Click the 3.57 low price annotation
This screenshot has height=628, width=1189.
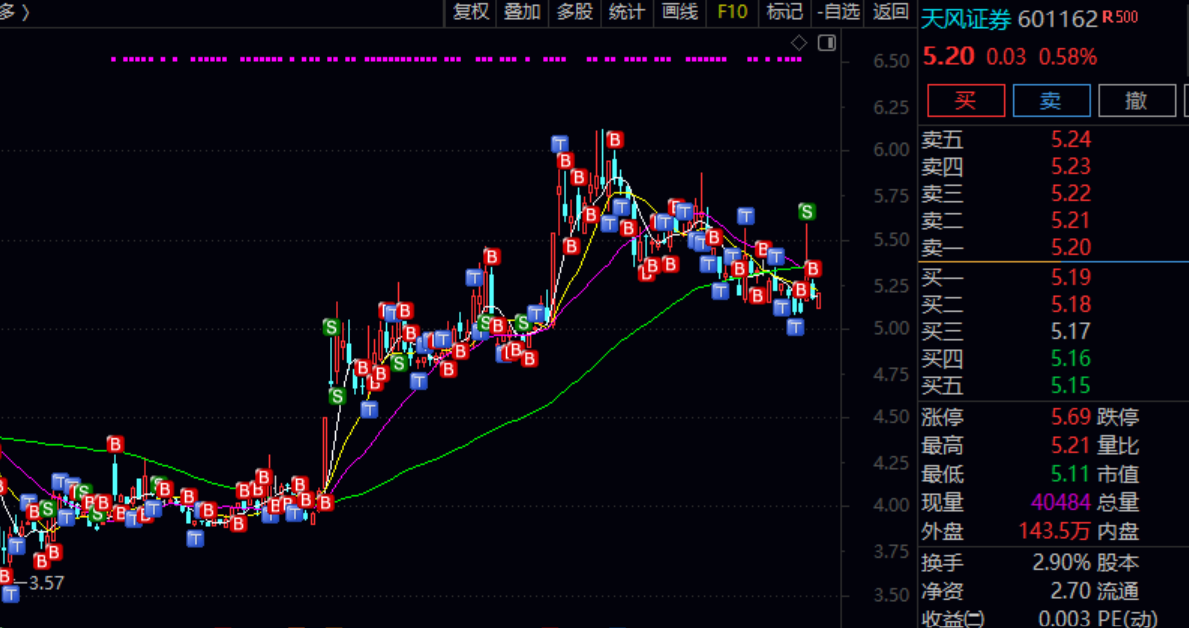pyautogui.click(x=48, y=583)
